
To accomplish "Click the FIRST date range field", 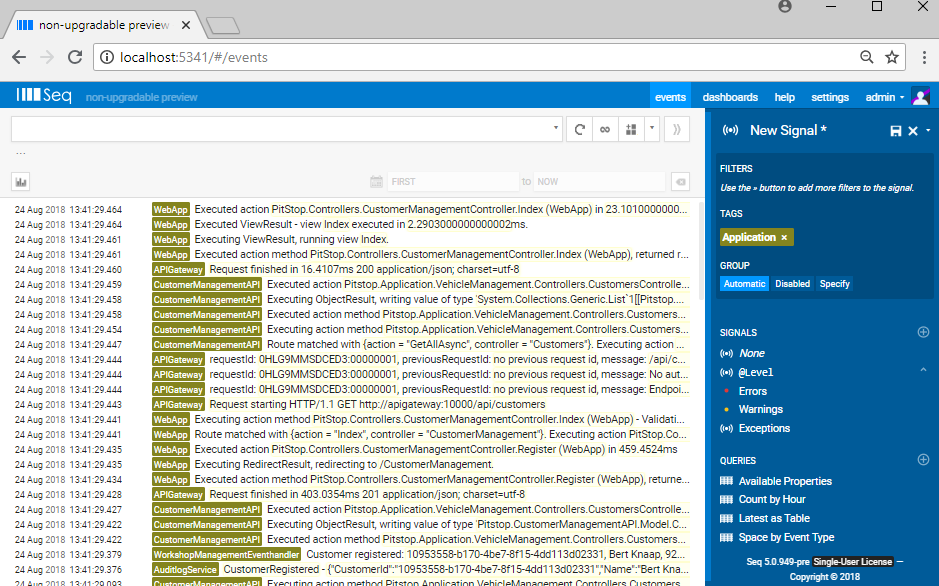I will point(453,181).
